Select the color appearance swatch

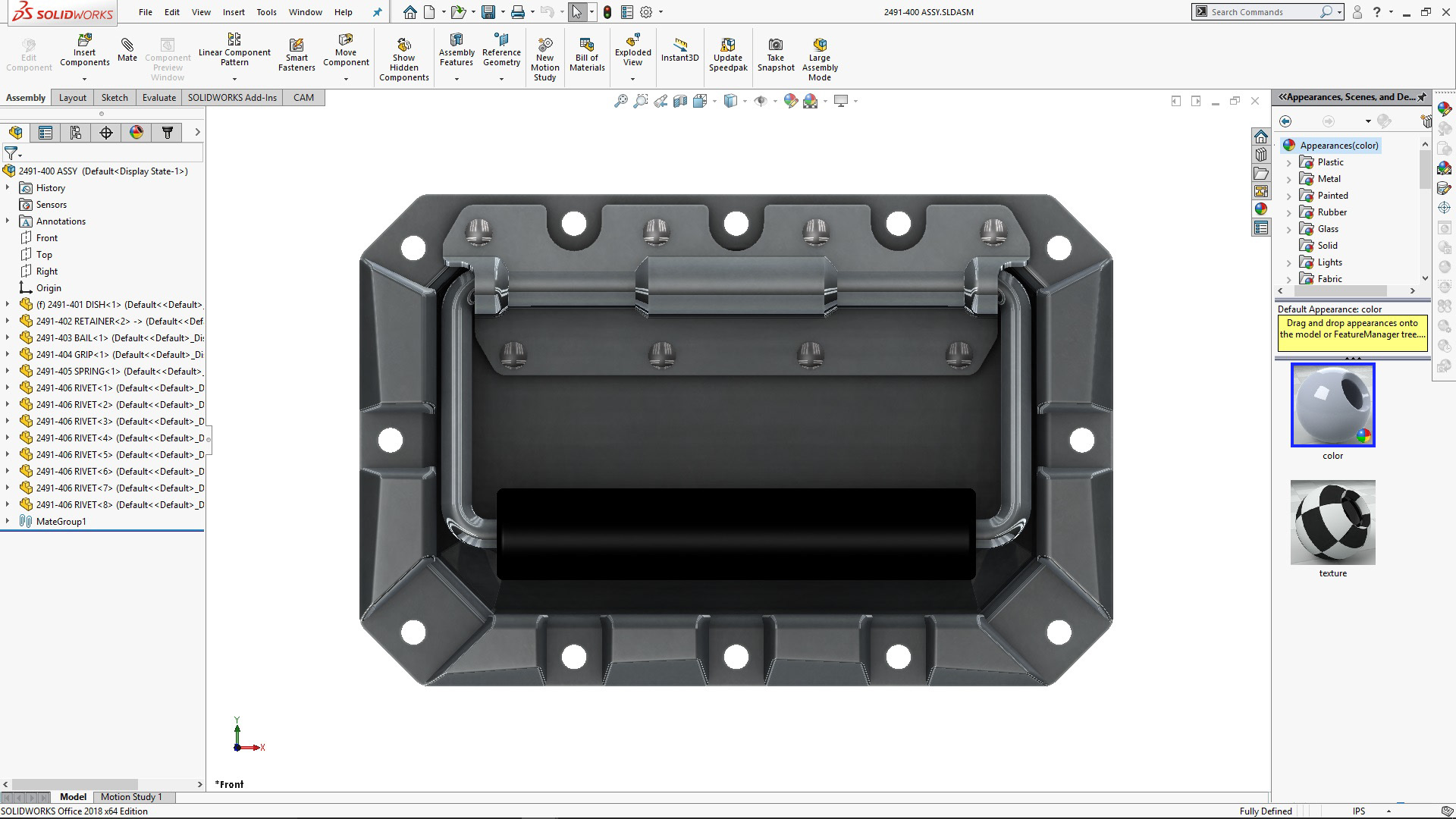tap(1332, 405)
